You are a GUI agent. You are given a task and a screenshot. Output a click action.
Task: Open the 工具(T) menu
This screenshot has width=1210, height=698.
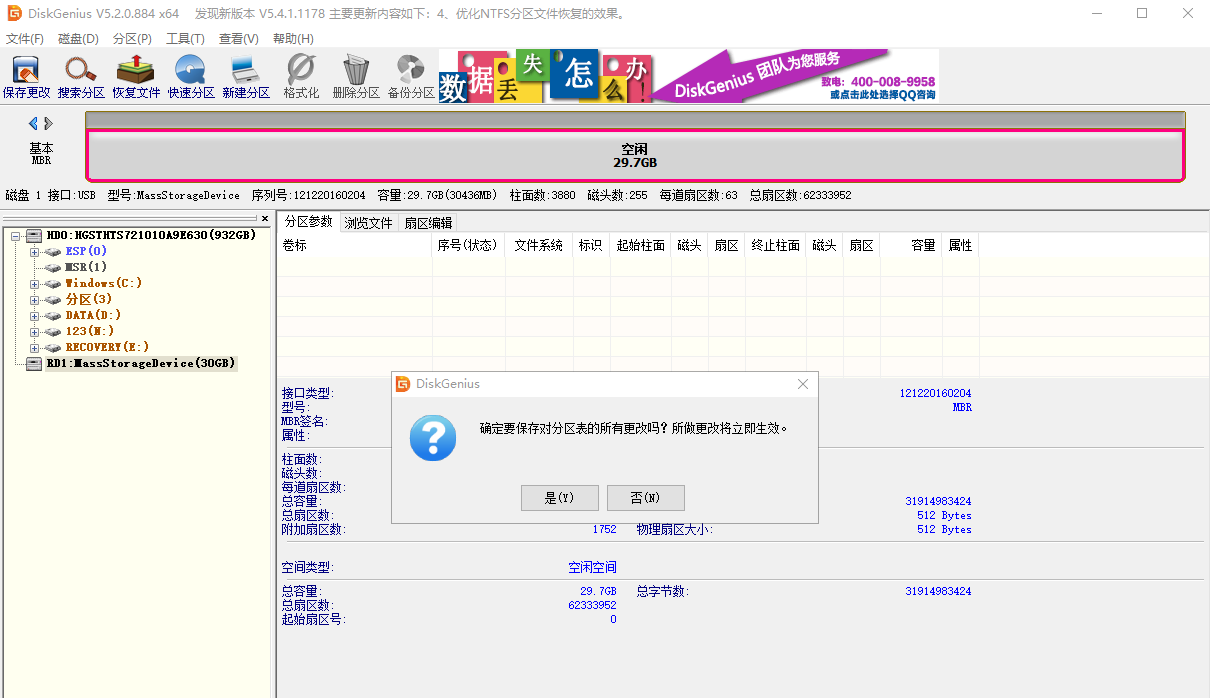[x=185, y=38]
